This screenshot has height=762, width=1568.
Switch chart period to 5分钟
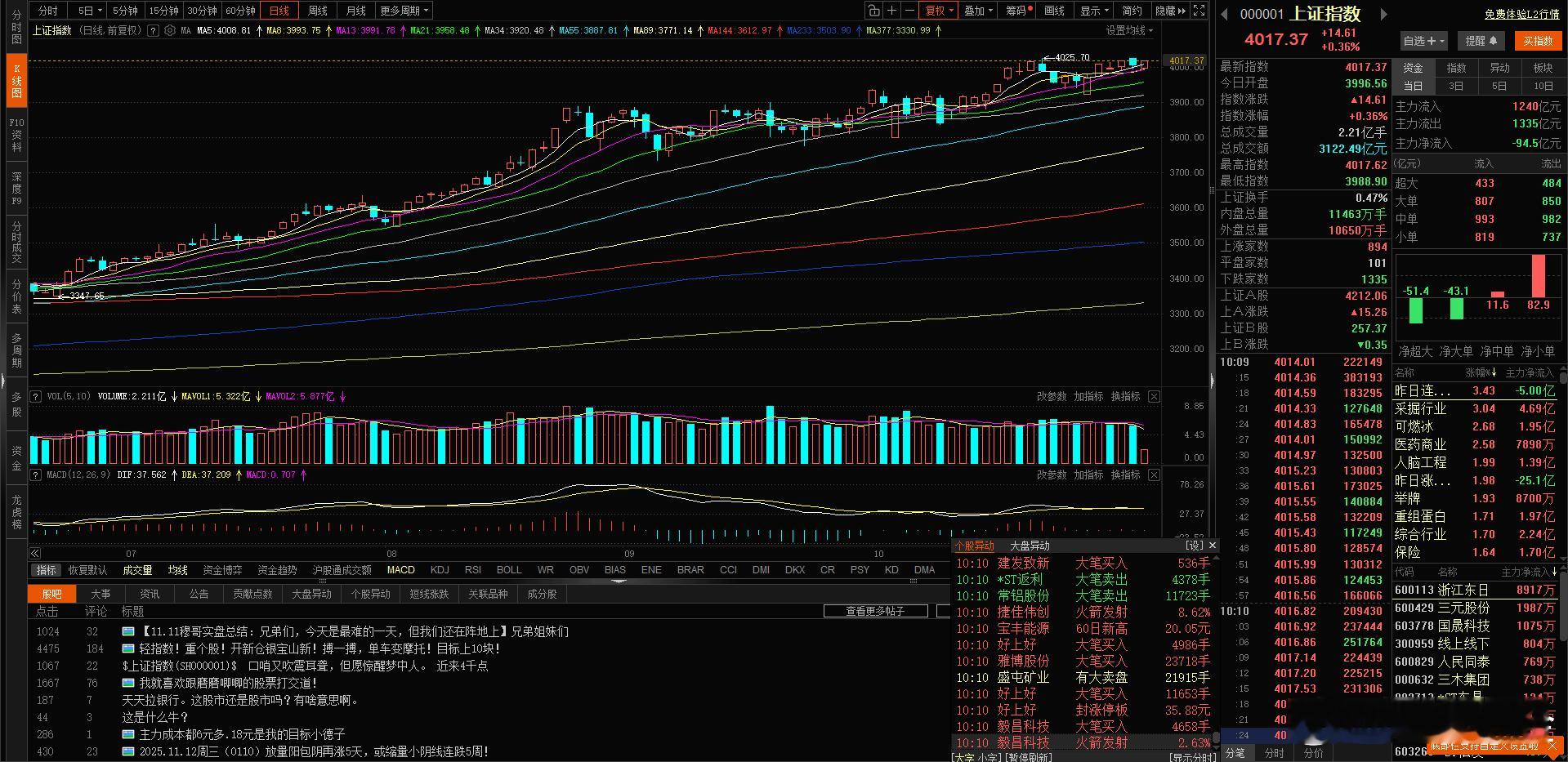[x=125, y=11]
